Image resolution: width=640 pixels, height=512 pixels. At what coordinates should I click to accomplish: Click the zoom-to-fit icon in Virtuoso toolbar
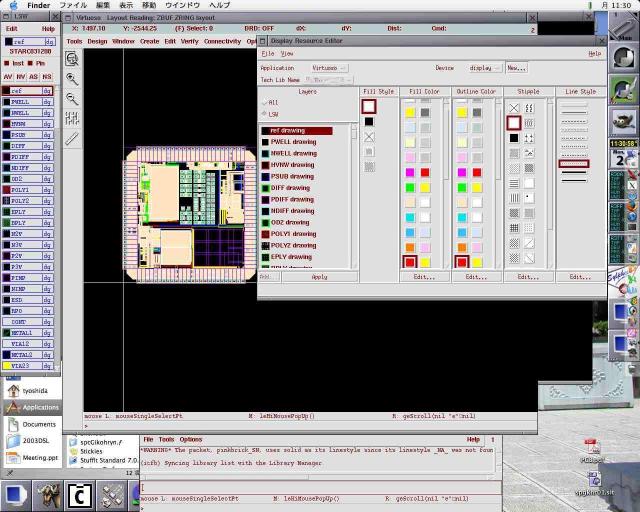click(72, 59)
